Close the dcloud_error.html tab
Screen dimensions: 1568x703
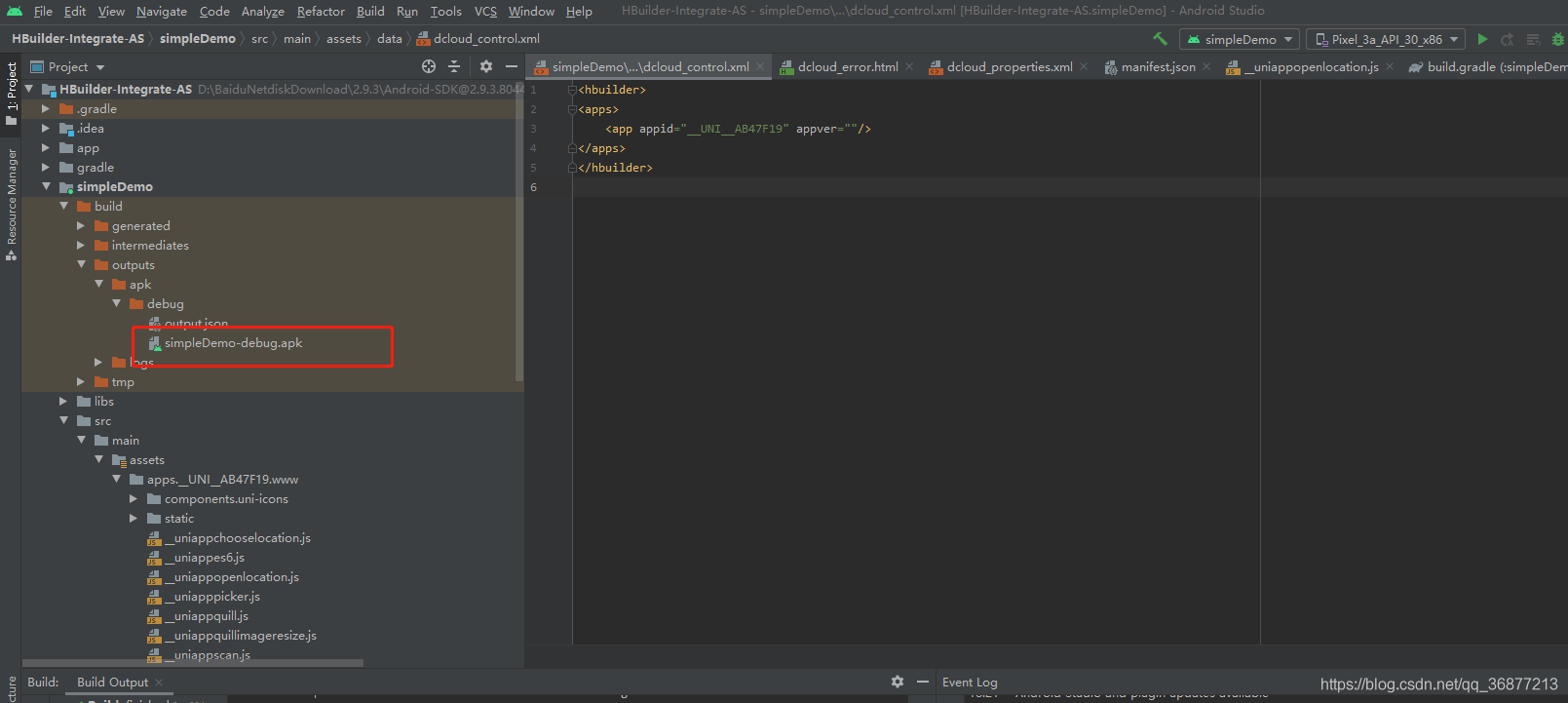pos(909,67)
